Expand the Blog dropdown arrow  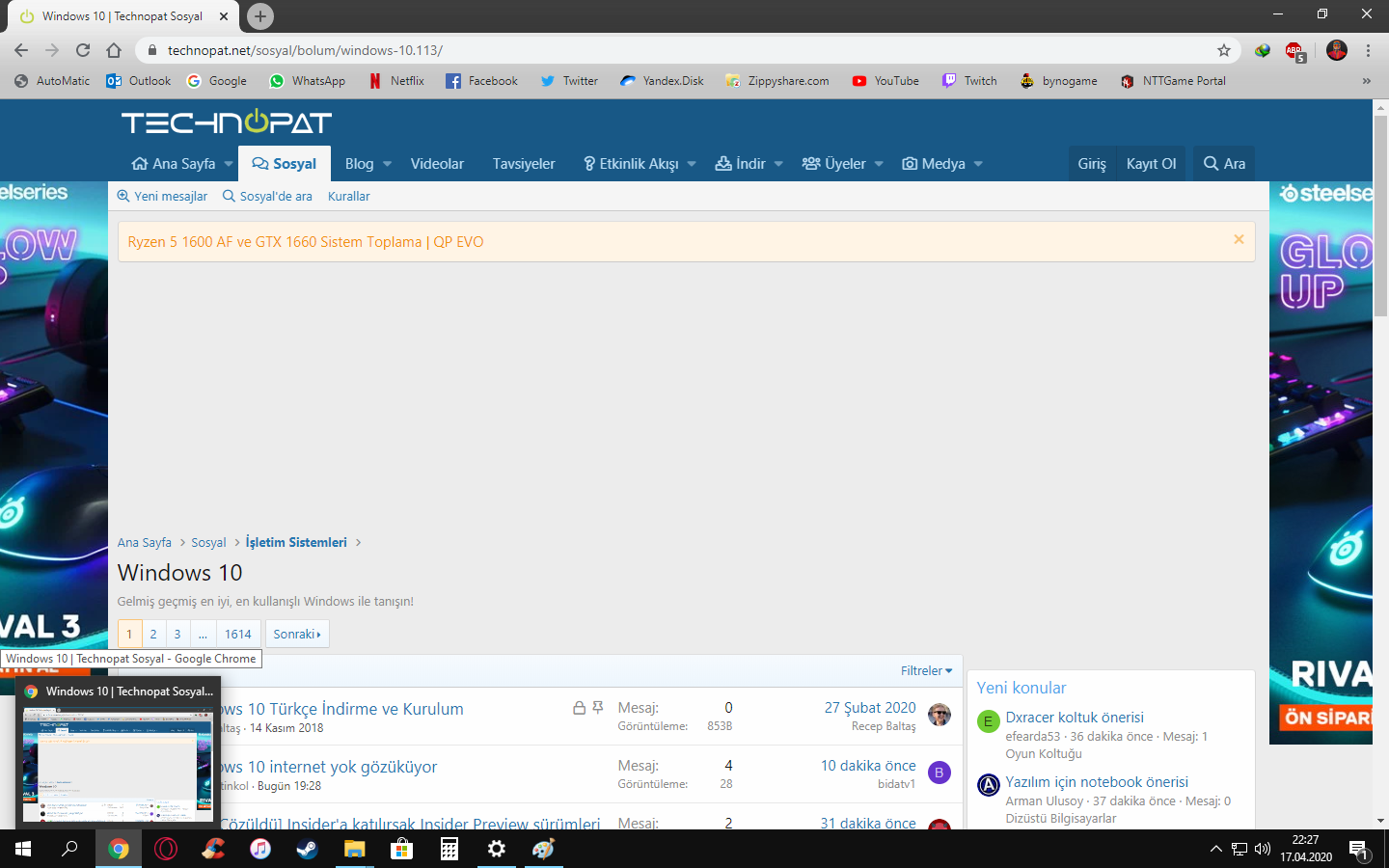click(387, 164)
